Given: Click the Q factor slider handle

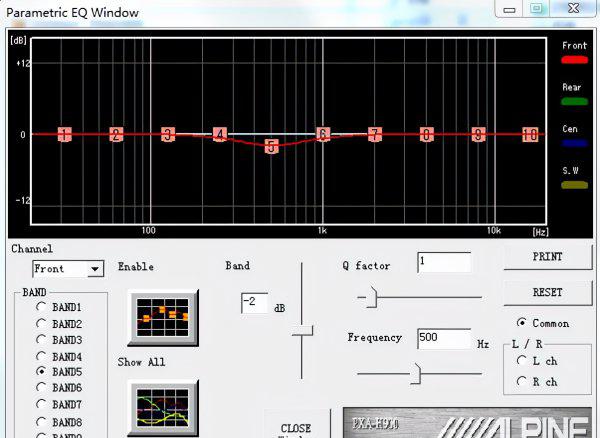Looking at the screenshot, I should (369, 296).
